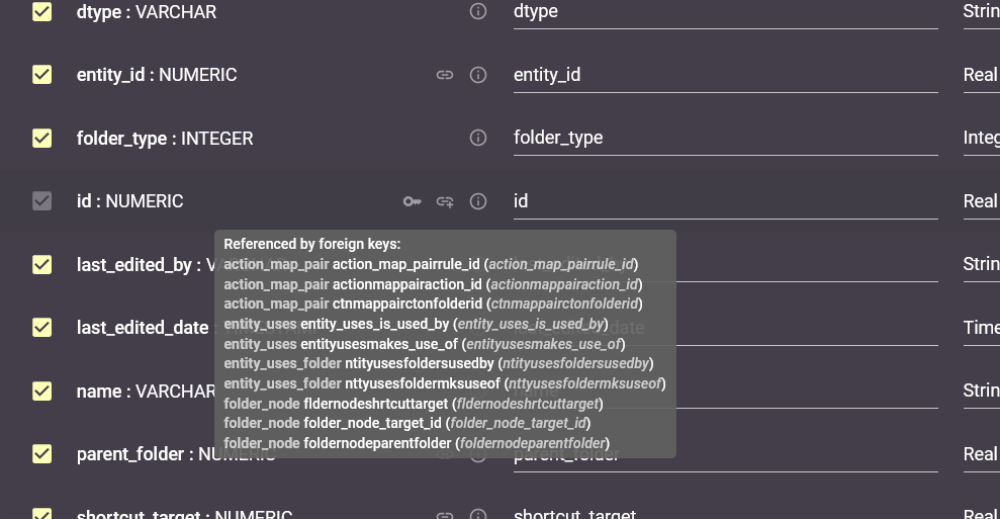This screenshot has width=1000, height=519.
Task: Click the dtype field name input
Action: click(724, 12)
